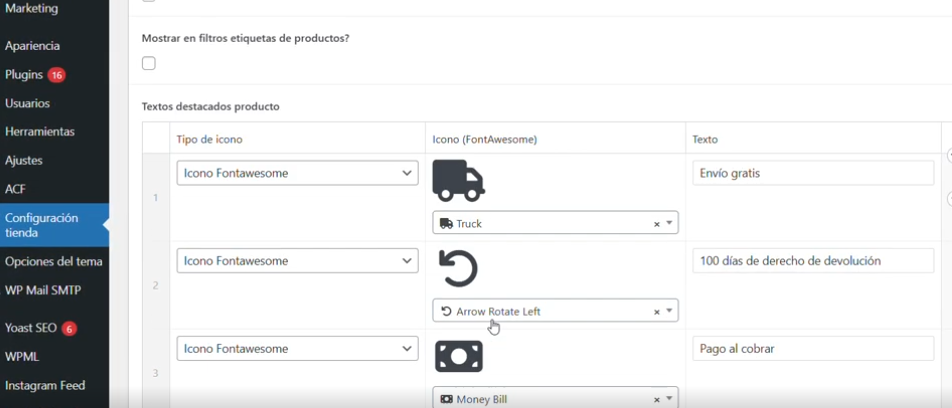Image resolution: width=952 pixels, height=408 pixels.
Task: Remove the Arrow Rotate Left selection with x
Action: point(657,312)
